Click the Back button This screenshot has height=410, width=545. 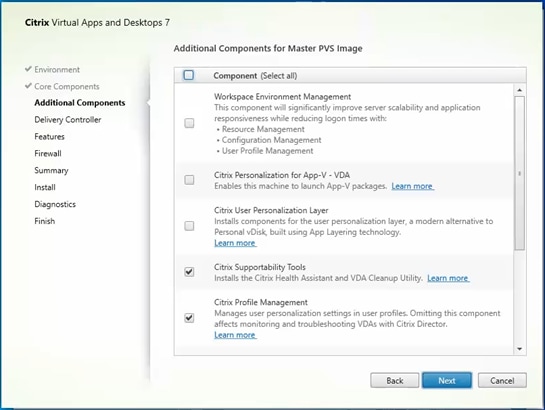click(x=394, y=380)
